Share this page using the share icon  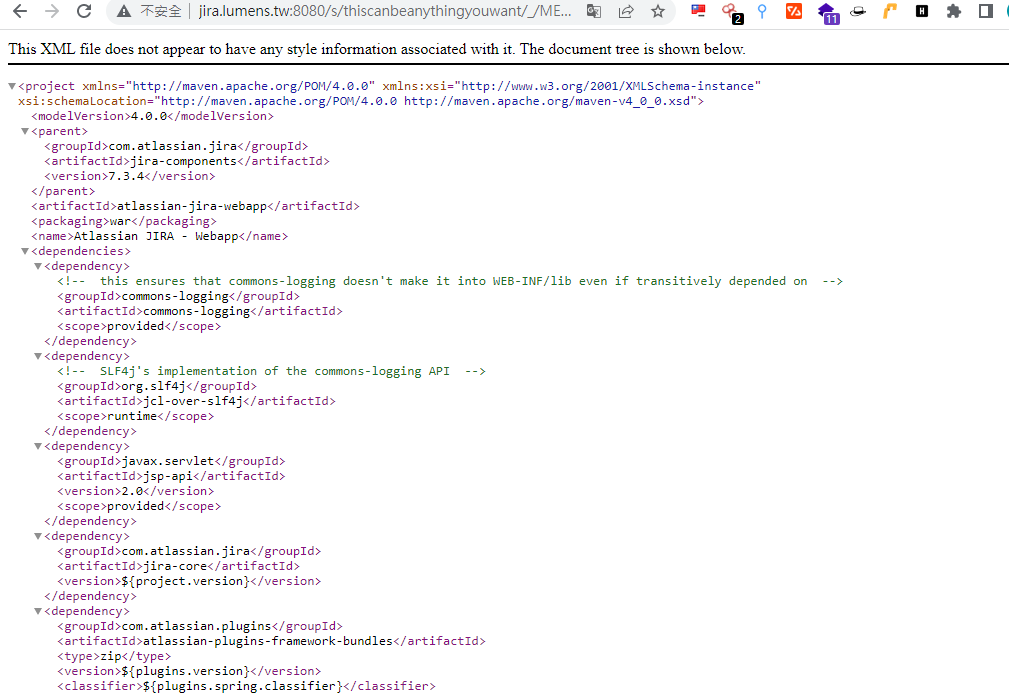(x=625, y=11)
